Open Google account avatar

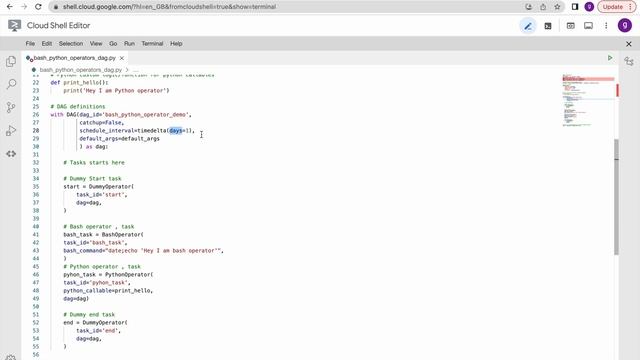coord(624,25)
